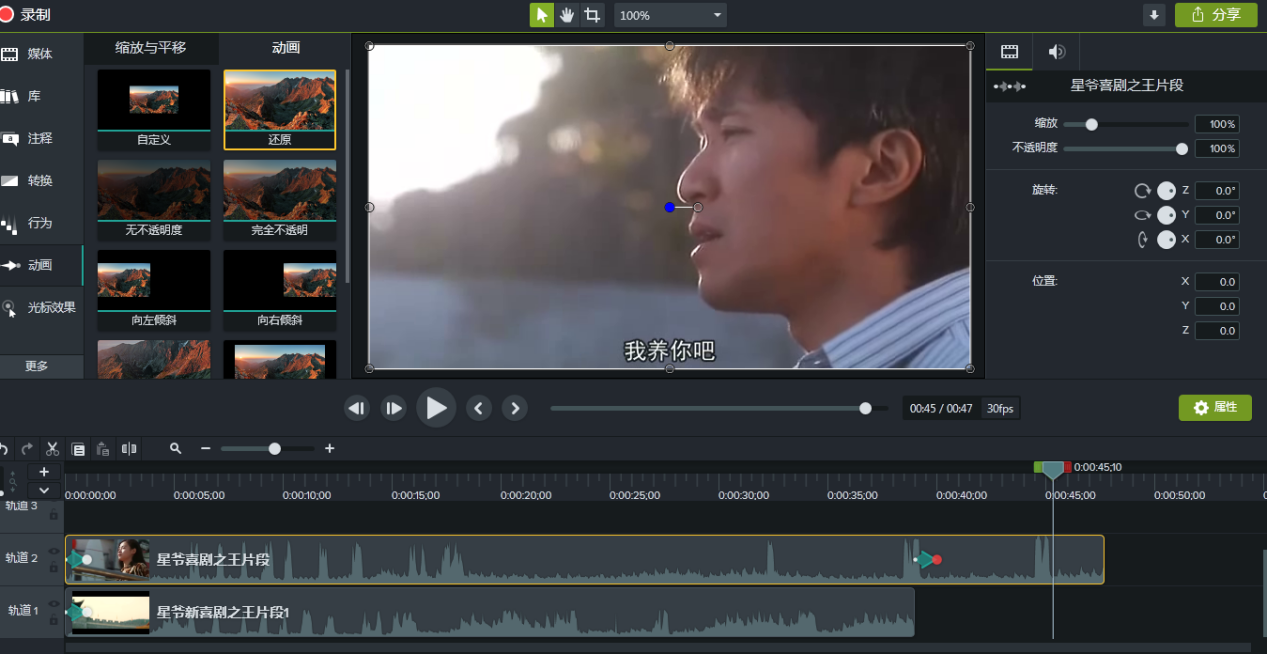
Task: Click the green 分享 share button
Action: pyautogui.click(x=1216, y=15)
